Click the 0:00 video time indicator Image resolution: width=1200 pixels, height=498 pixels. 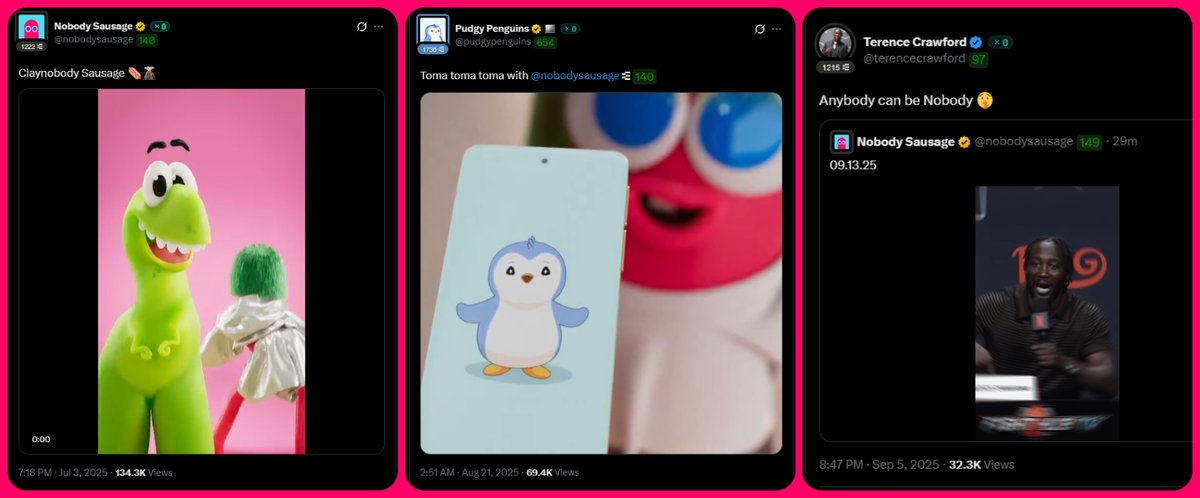coord(41,439)
